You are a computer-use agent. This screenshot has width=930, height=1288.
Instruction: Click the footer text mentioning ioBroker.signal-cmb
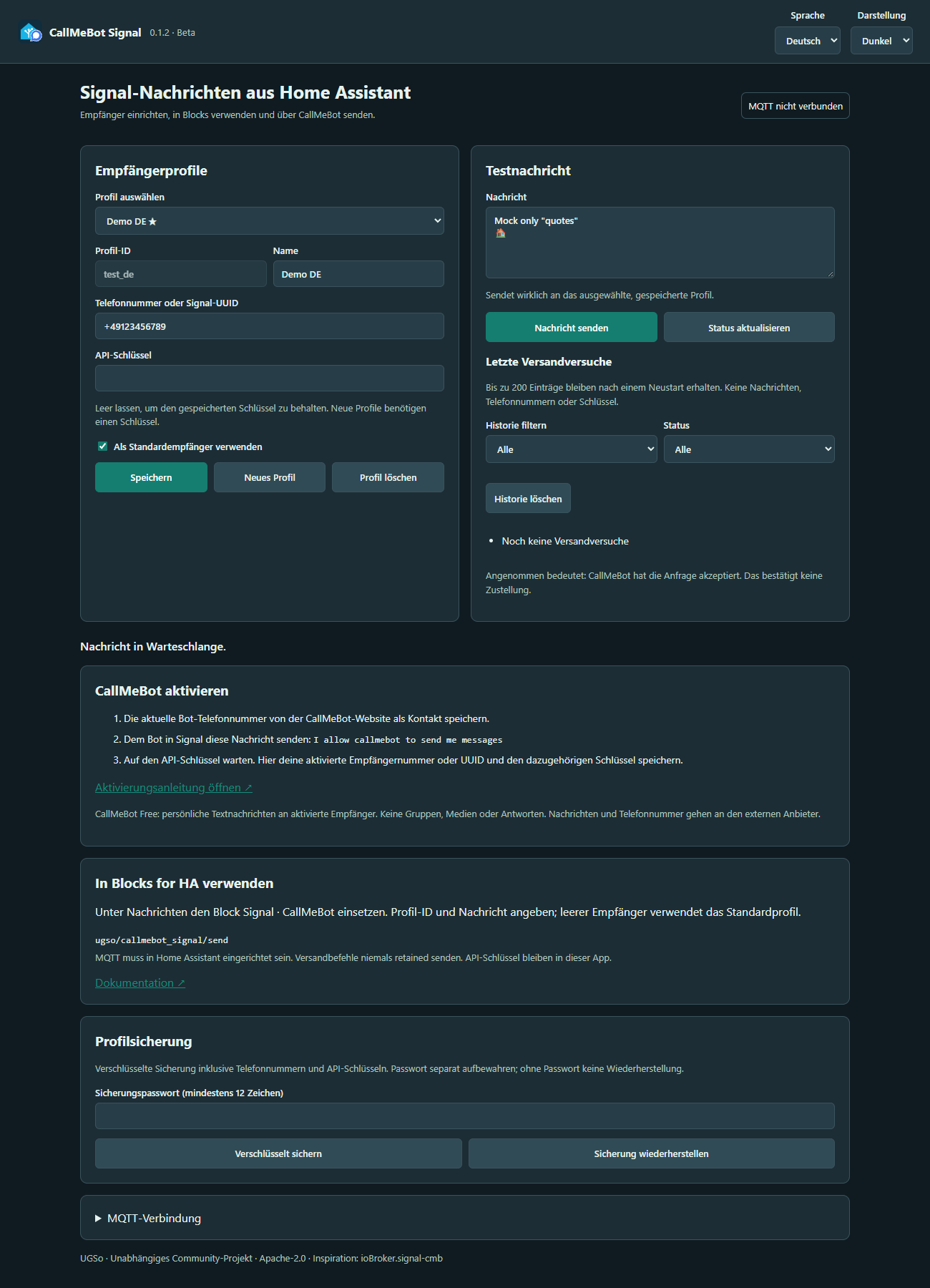pyautogui.click(x=261, y=1258)
